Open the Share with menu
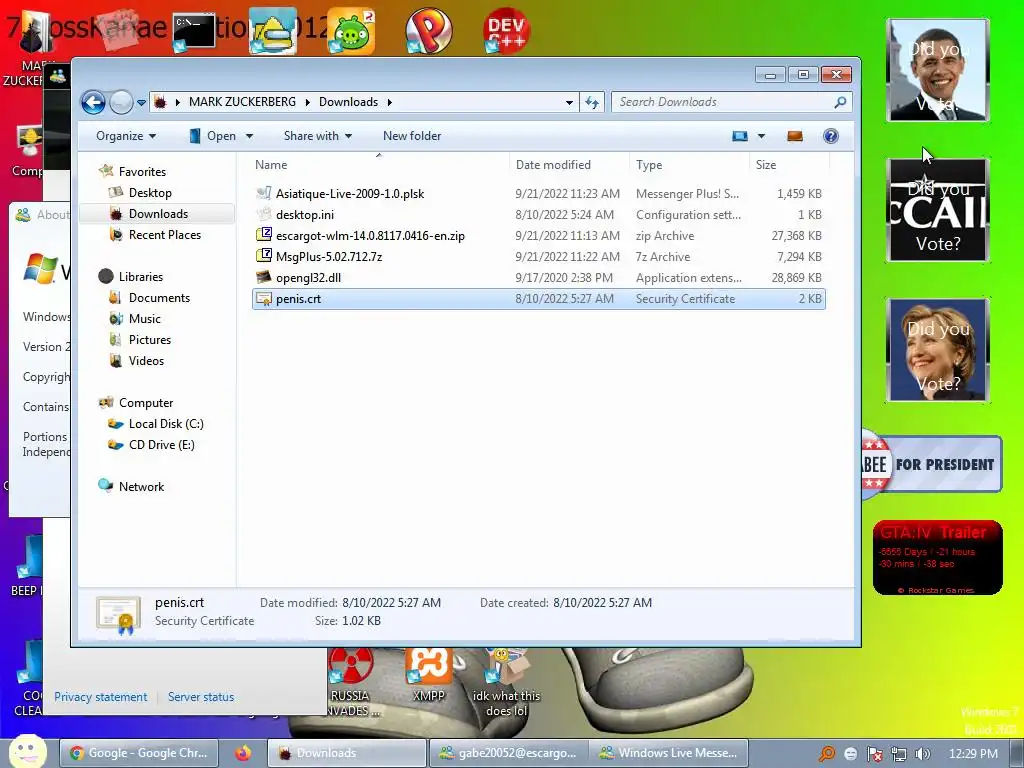 tap(318, 136)
